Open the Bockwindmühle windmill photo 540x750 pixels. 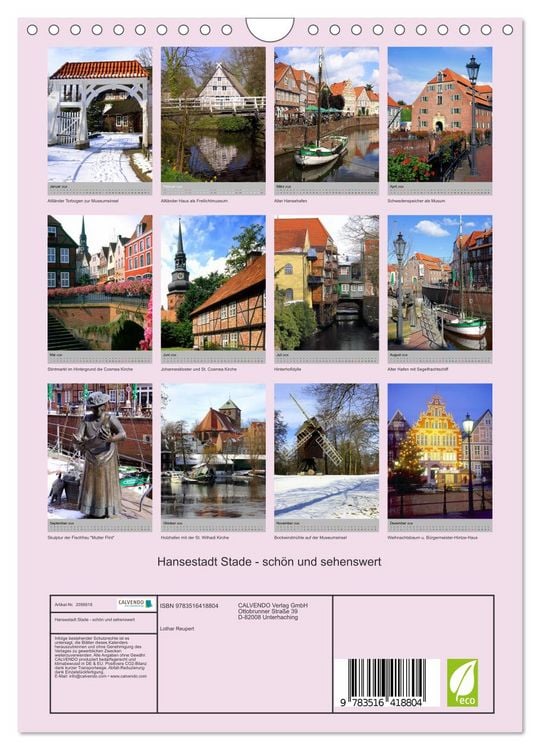326,451
